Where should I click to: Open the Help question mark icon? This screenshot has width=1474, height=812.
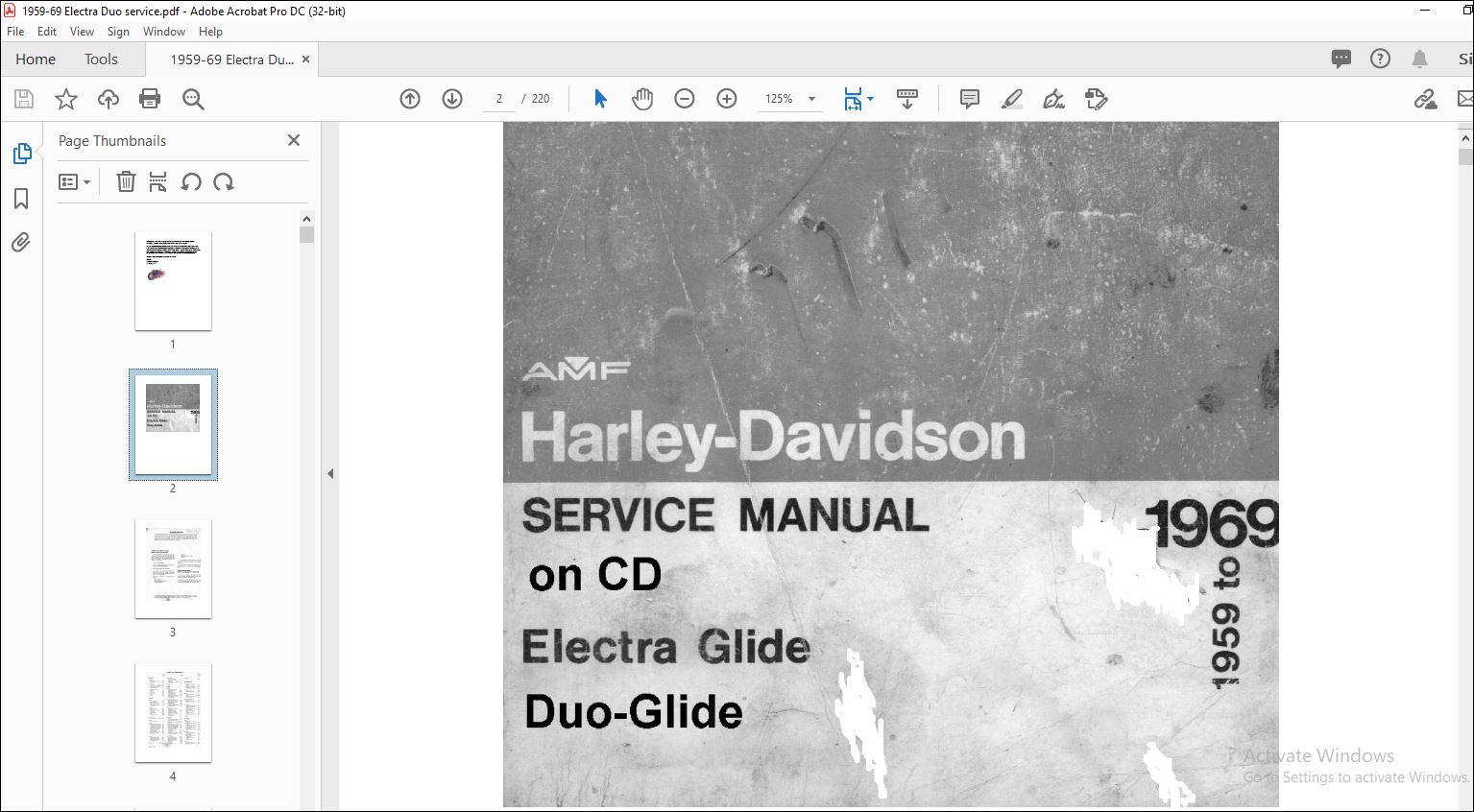[1380, 60]
